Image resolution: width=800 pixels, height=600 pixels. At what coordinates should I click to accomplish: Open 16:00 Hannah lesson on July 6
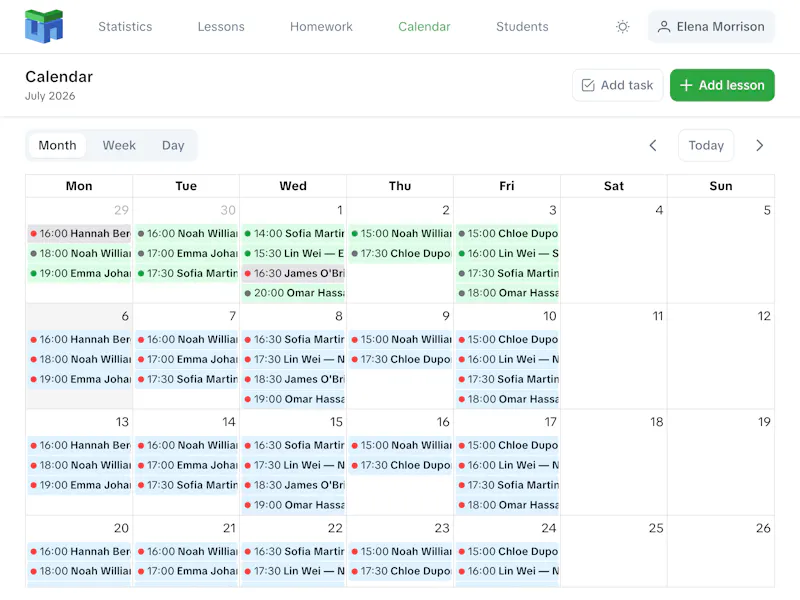click(x=80, y=339)
